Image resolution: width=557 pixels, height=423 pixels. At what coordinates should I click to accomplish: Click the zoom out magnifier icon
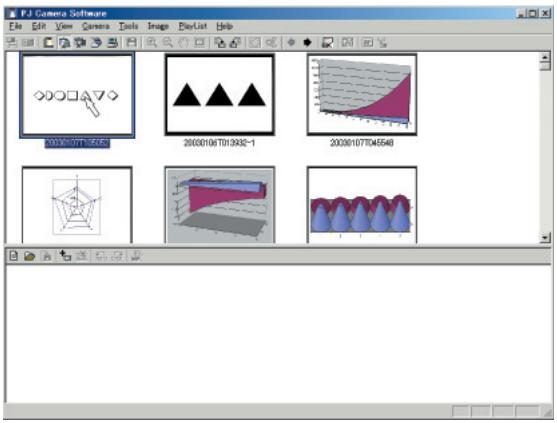click(167, 43)
